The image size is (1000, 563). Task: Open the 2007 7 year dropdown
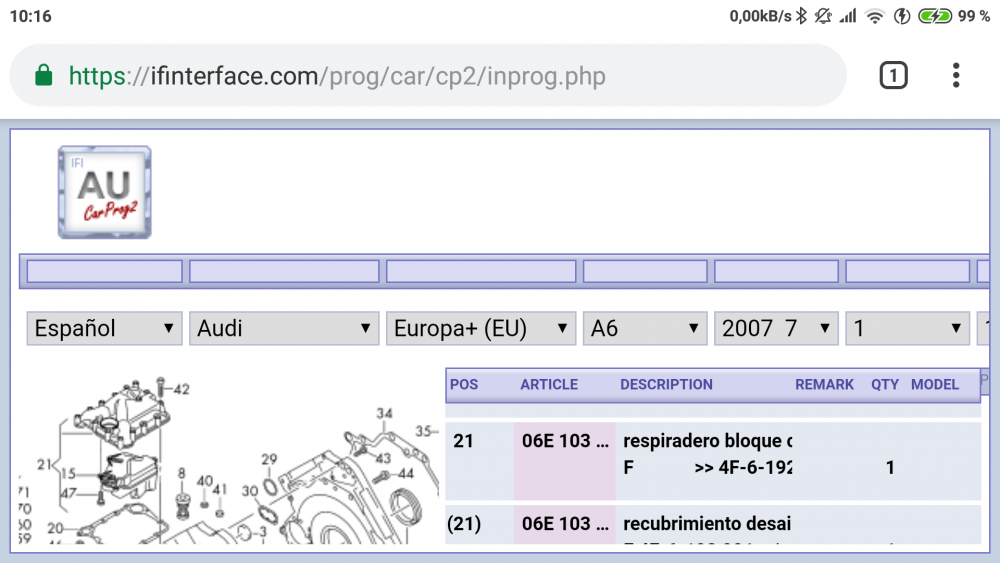point(776,328)
